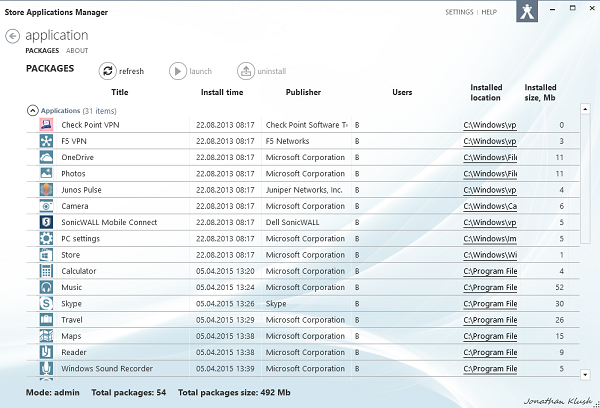
Task: Sort by the Install time column header
Action: point(222,92)
